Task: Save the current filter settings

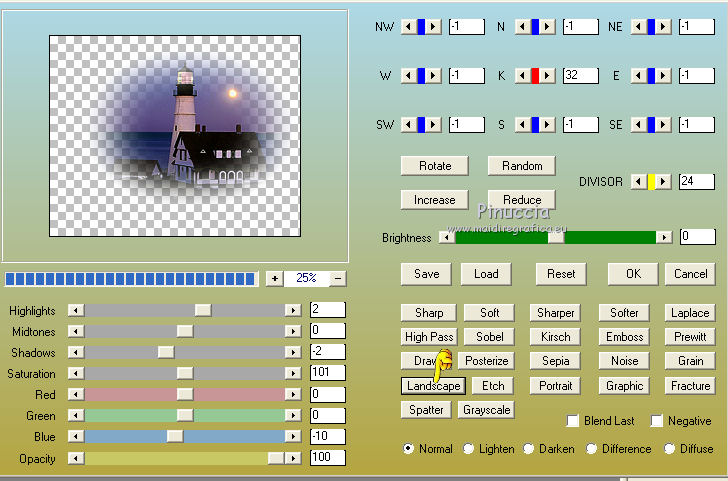Action: 426,274
